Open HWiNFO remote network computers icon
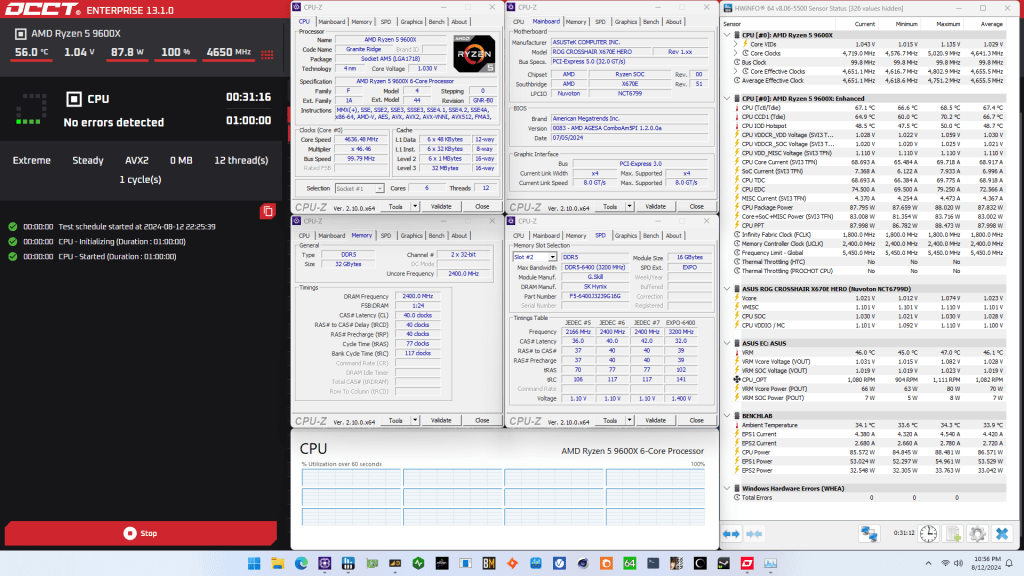This screenshot has width=1024, height=576. tap(869, 534)
